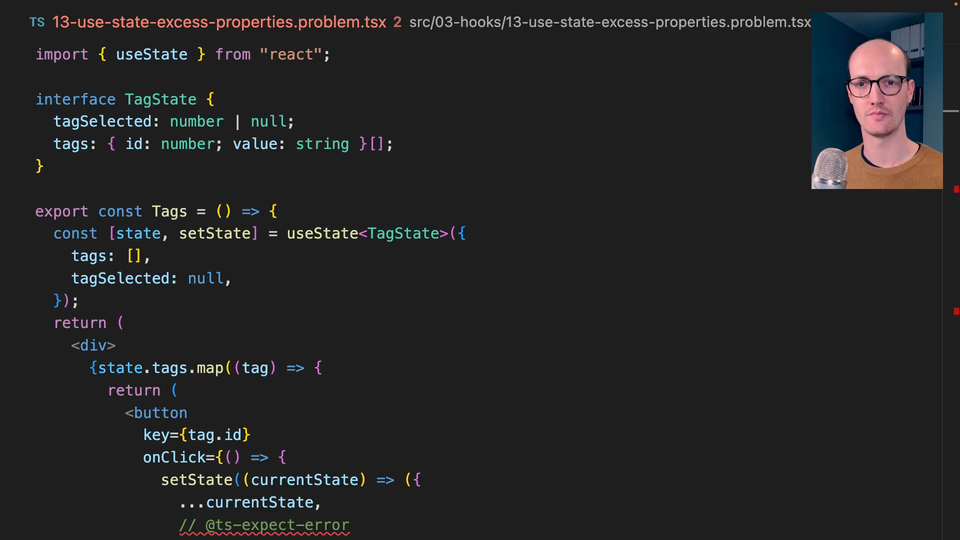The image size is (960, 540).
Task: Click the presenter webcam thumbnail
Action: 876,100
